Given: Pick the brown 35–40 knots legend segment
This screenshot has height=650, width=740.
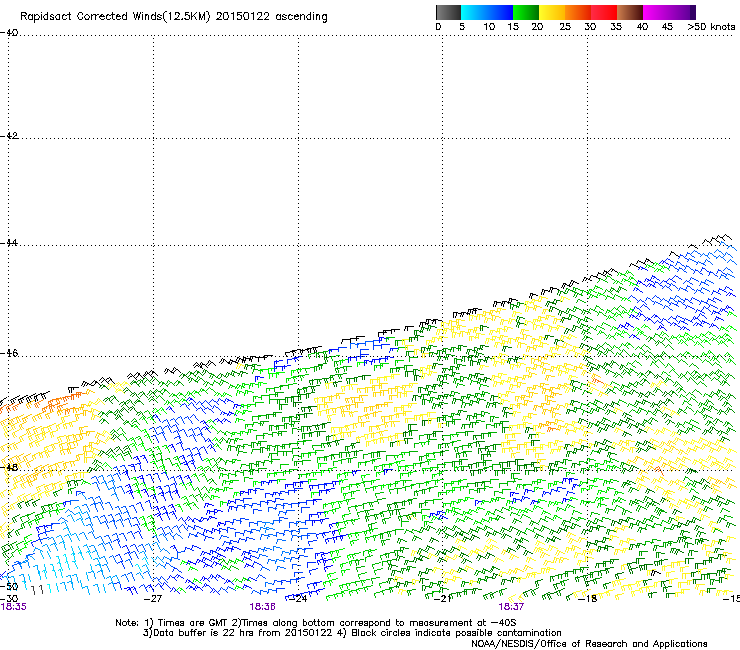Looking at the screenshot, I should pyautogui.click(x=630, y=12).
